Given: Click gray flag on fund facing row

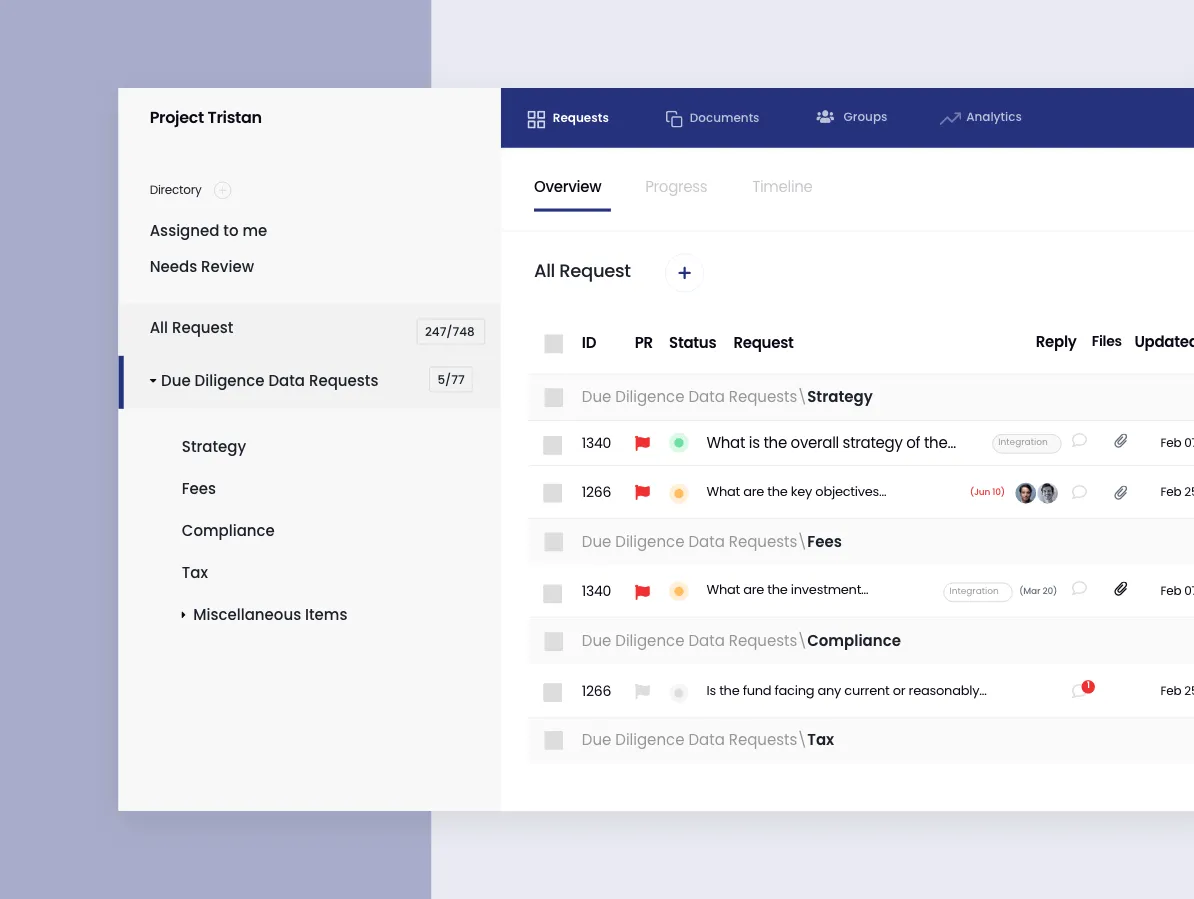Looking at the screenshot, I should 643,691.
